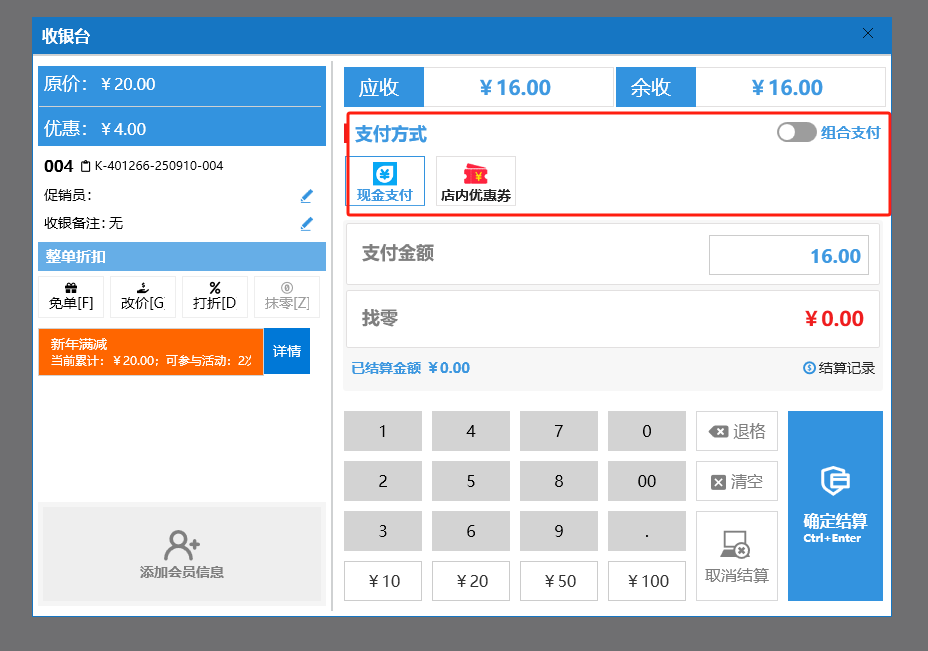Select the 新年满减 orange promotion banner
The image size is (928, 651).
click(151, 352)
